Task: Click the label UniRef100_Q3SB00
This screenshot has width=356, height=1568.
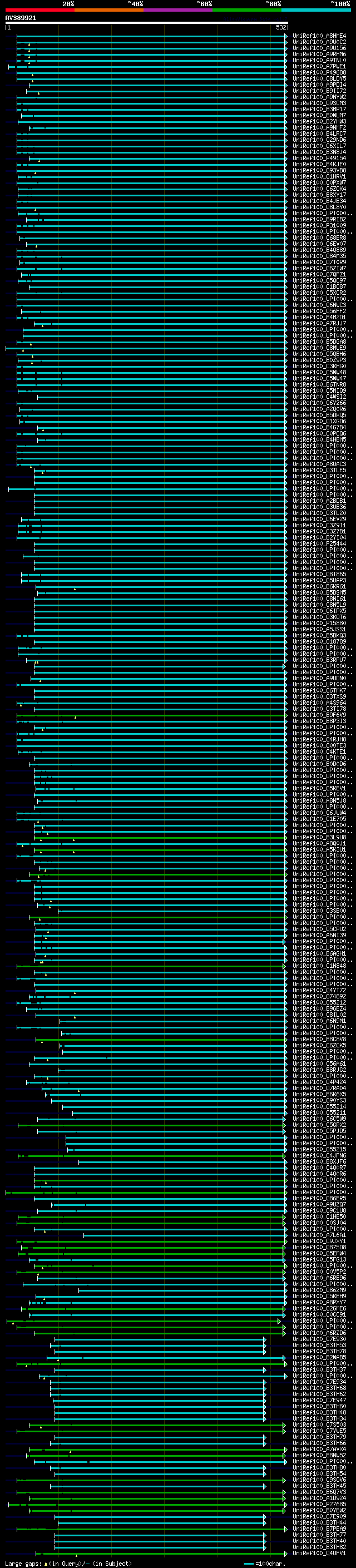Action: coord(319,911)
